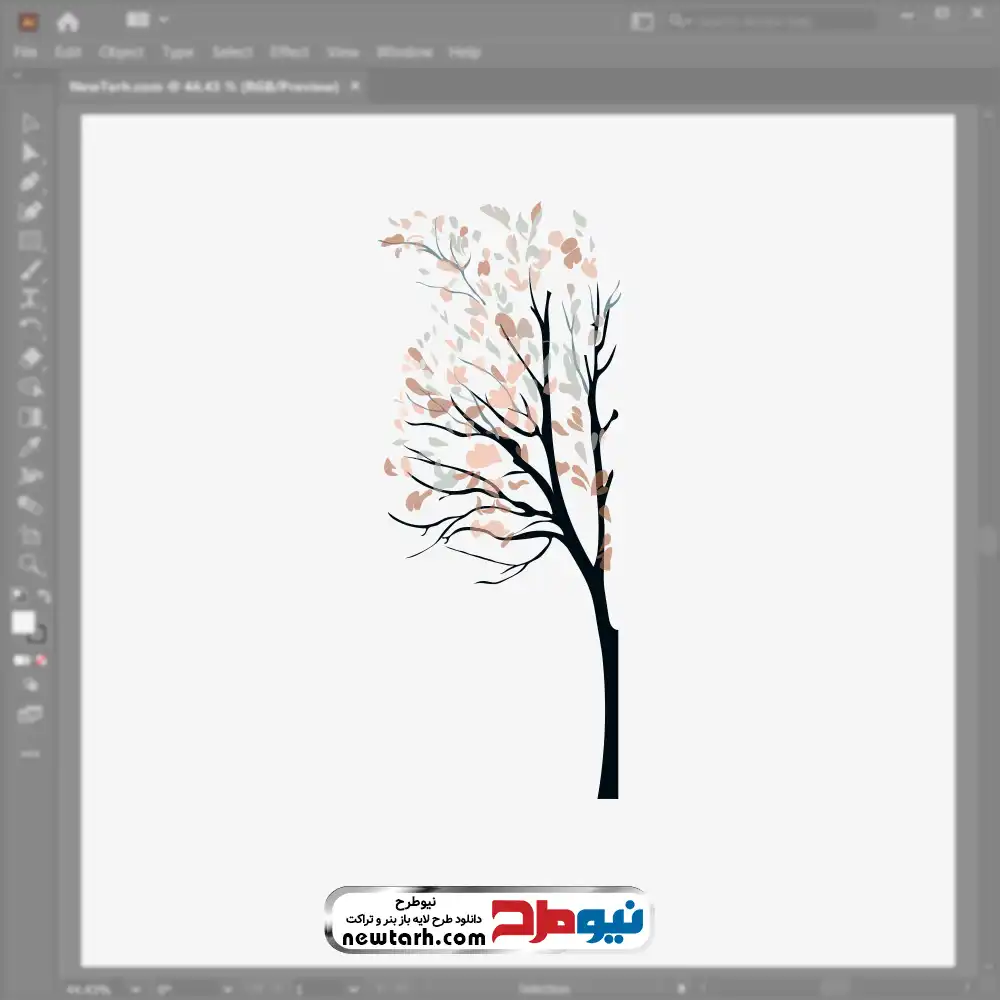The height and width of the screenshot is (1000, 1000).
Task: Select the Direct Selection tool
Action: pyautogui.click(x=30, y=153)
